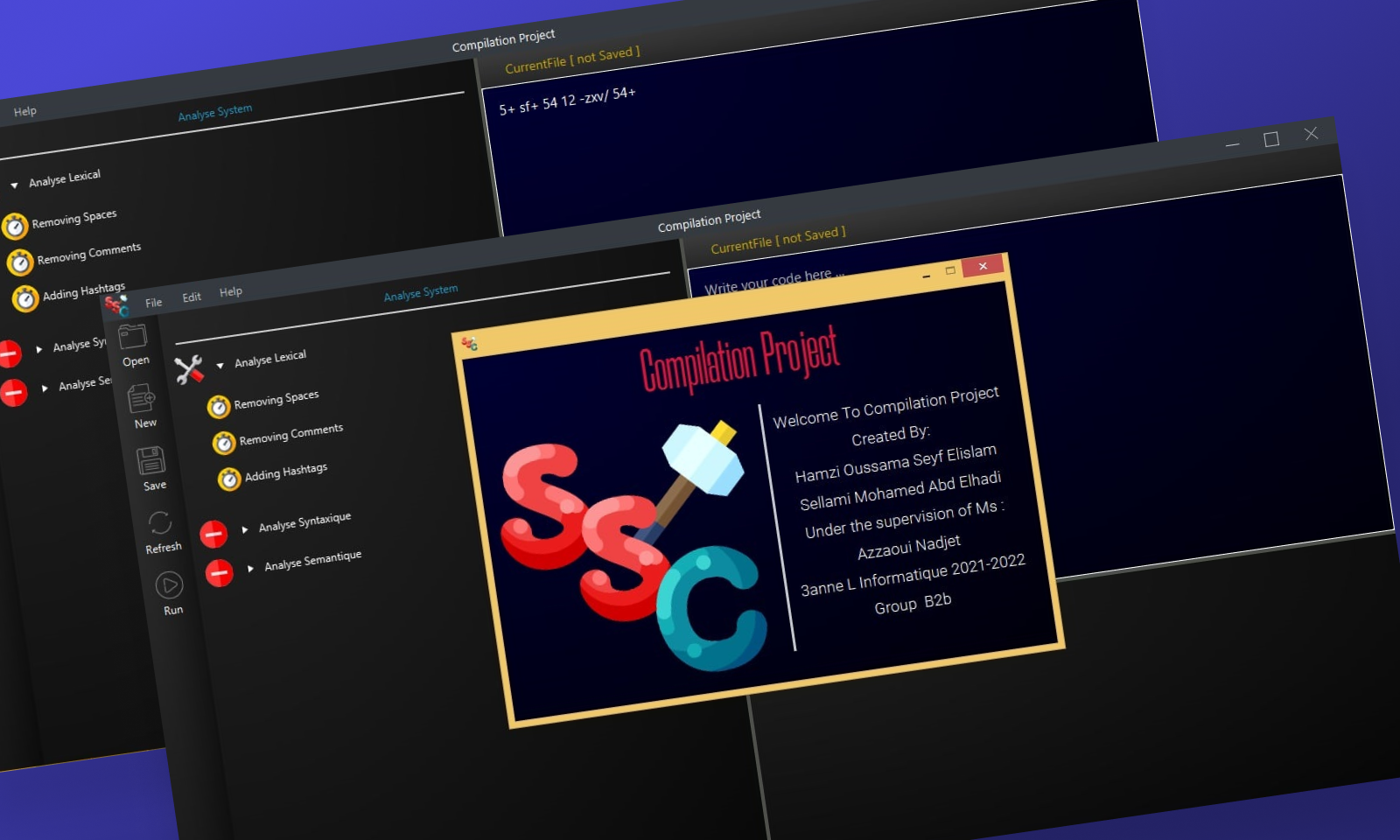
Task: Toggle the red icon beside Analyse Syntaxique in back window
Action: coord(10,354)
